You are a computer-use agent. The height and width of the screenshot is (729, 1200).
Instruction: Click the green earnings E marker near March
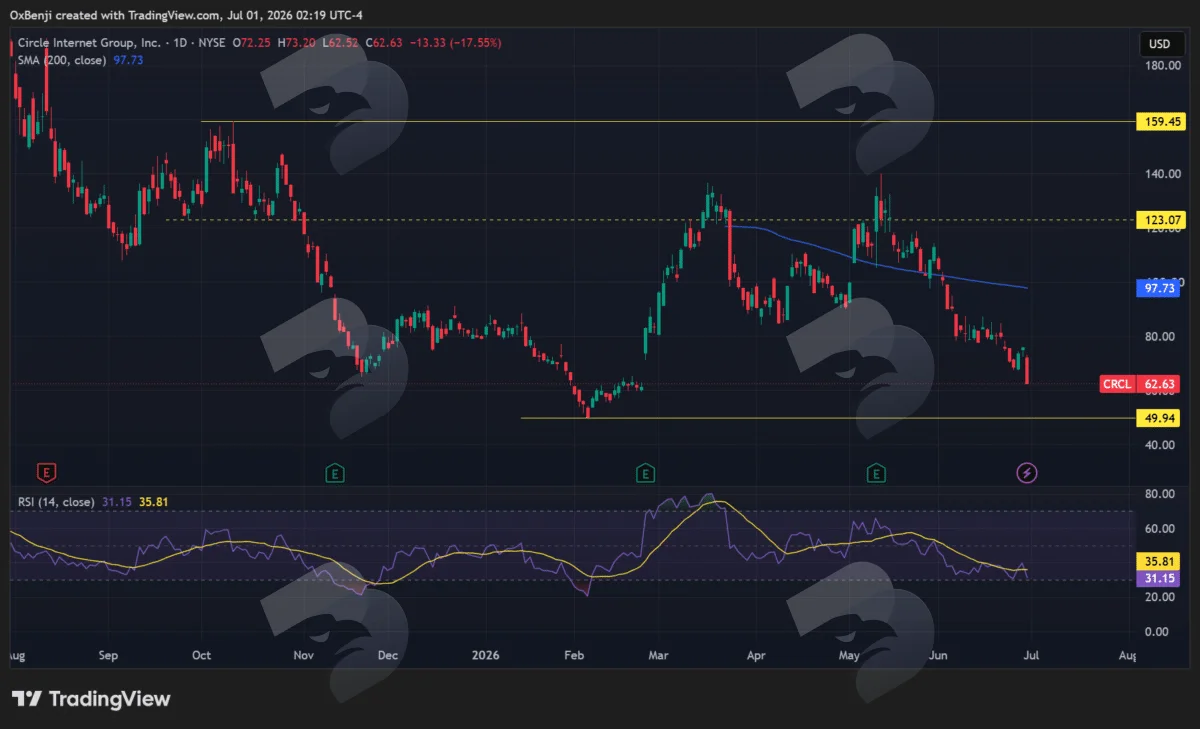[x=646, y=472]
